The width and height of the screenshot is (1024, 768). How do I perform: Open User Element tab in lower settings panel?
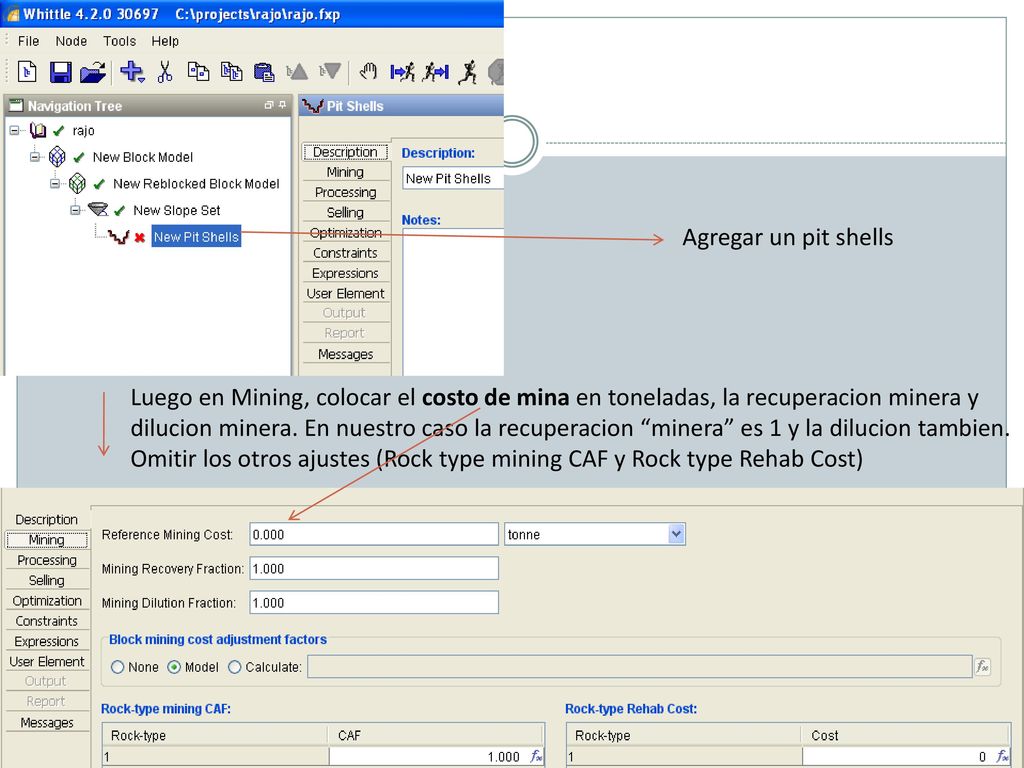pyautogui.click(x=47, y=662)
